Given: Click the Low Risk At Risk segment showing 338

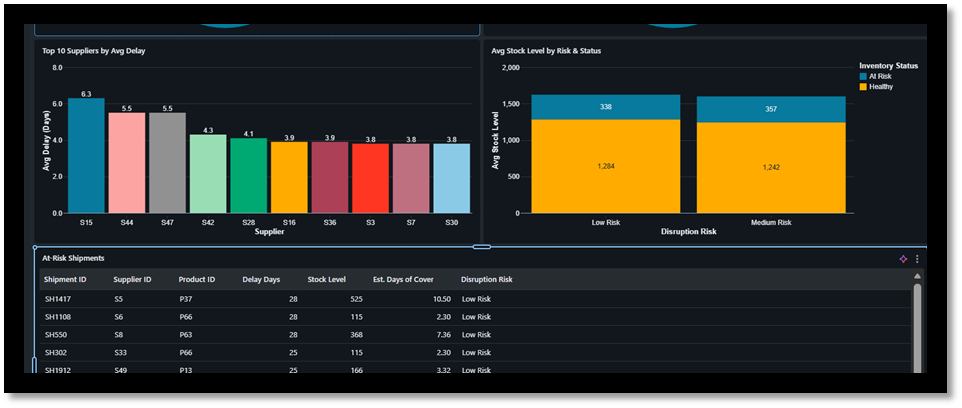Looking at the screenshot, I should point(606,107).
